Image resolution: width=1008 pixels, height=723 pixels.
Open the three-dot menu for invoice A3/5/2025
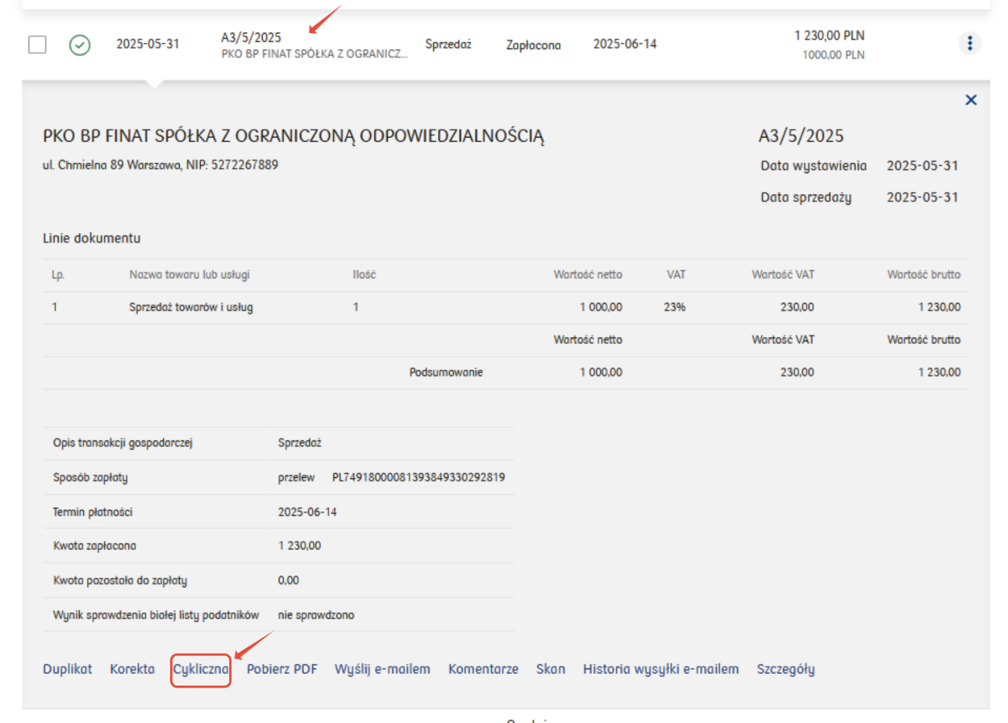tap(969, 43)
